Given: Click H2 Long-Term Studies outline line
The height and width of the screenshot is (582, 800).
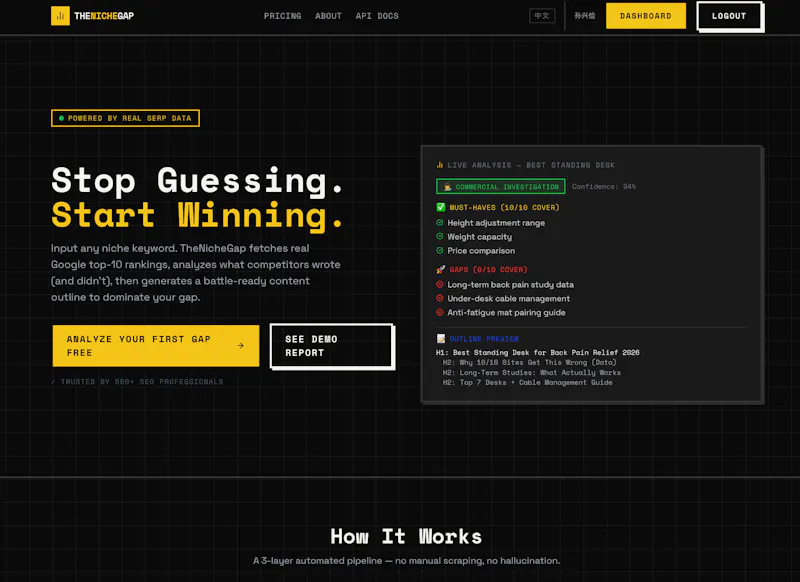Looking at the screenshot, I should pyautogui.click(x=532, y=373).
